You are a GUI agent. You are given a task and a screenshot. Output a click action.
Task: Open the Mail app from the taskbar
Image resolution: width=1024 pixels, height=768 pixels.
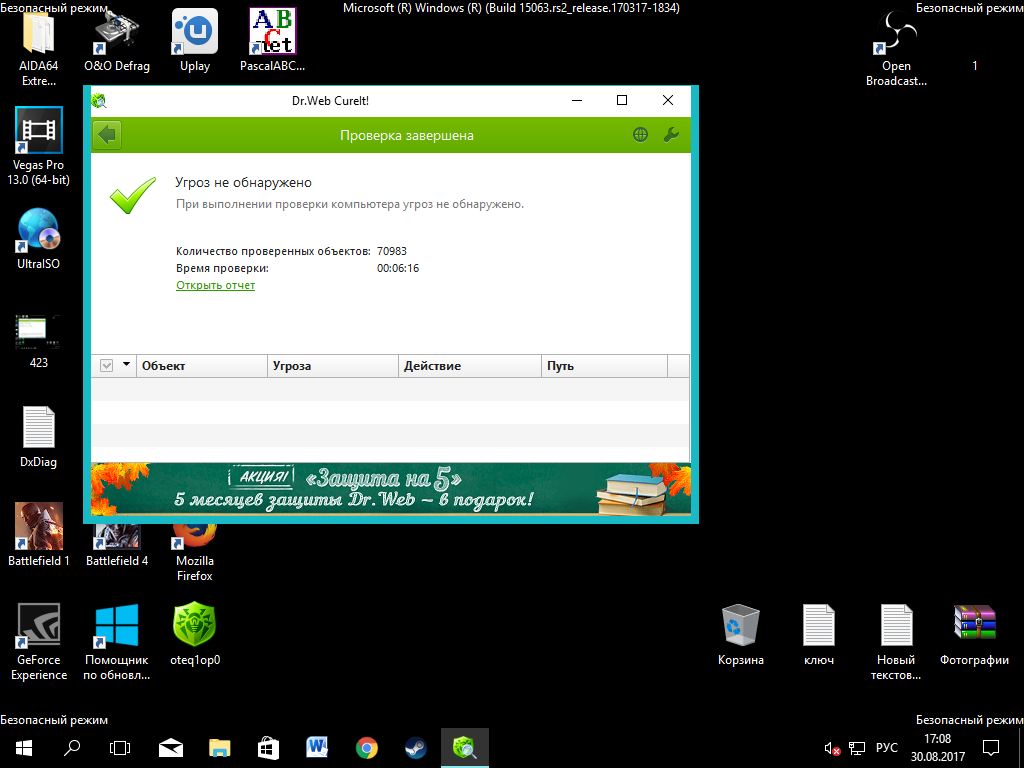[x=170, y=748]
